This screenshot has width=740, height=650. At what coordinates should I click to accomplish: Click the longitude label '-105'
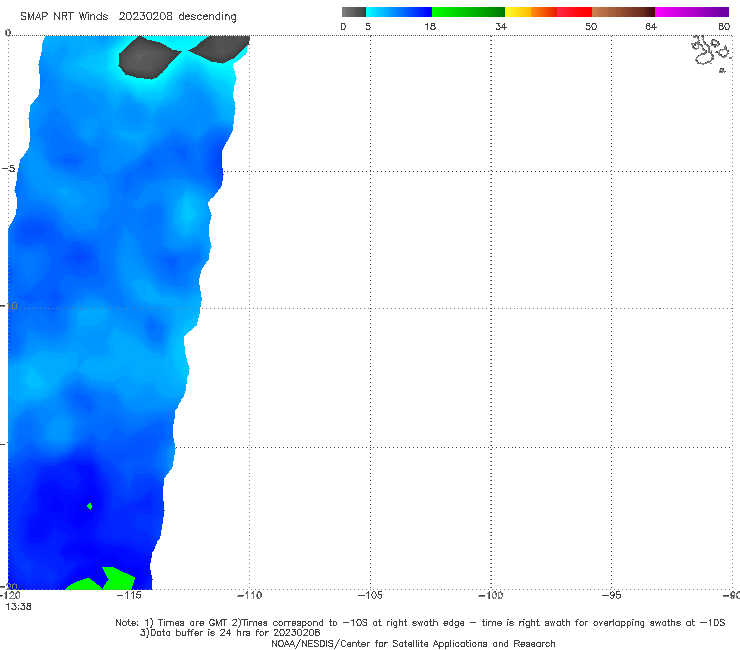click(x=370, y=595)
